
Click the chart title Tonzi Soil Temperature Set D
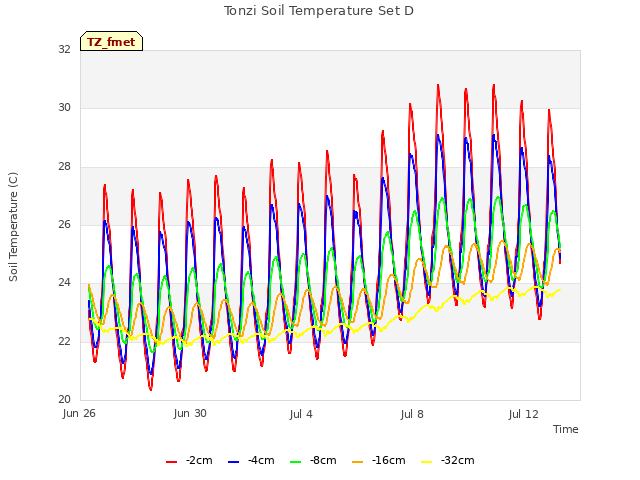click(319, 11)
